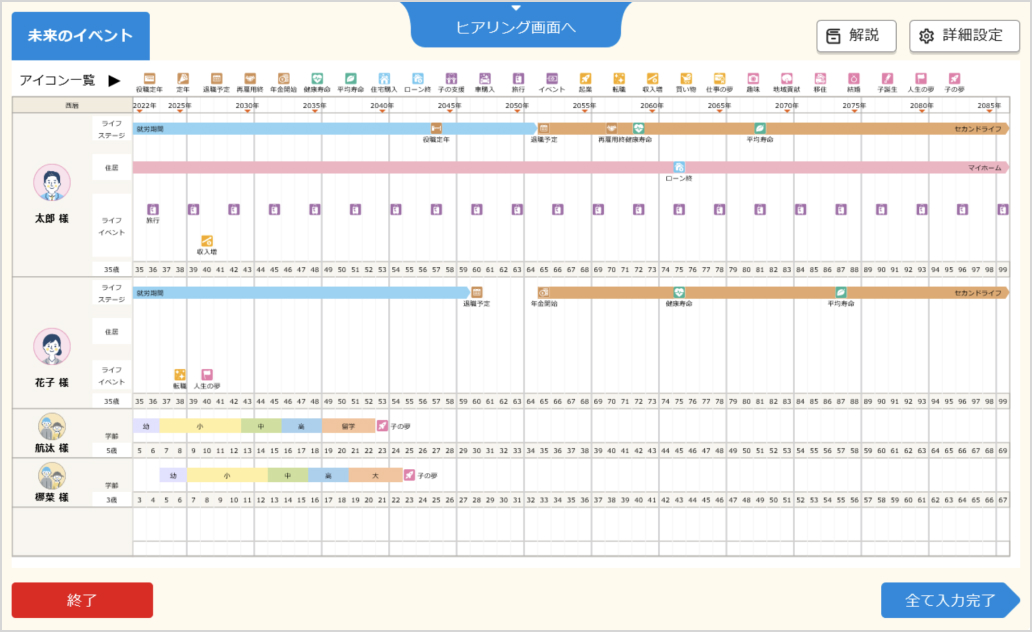Choose the 仕事の夢 legend icon
1032x632 pixels.
click(720, 78)
